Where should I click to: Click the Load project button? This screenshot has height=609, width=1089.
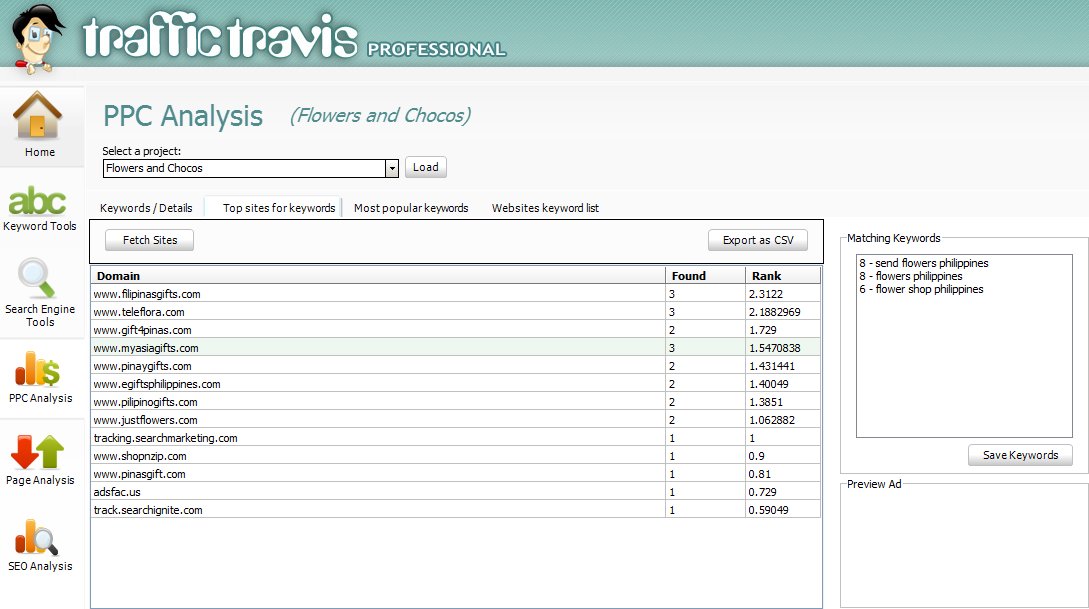426,167
